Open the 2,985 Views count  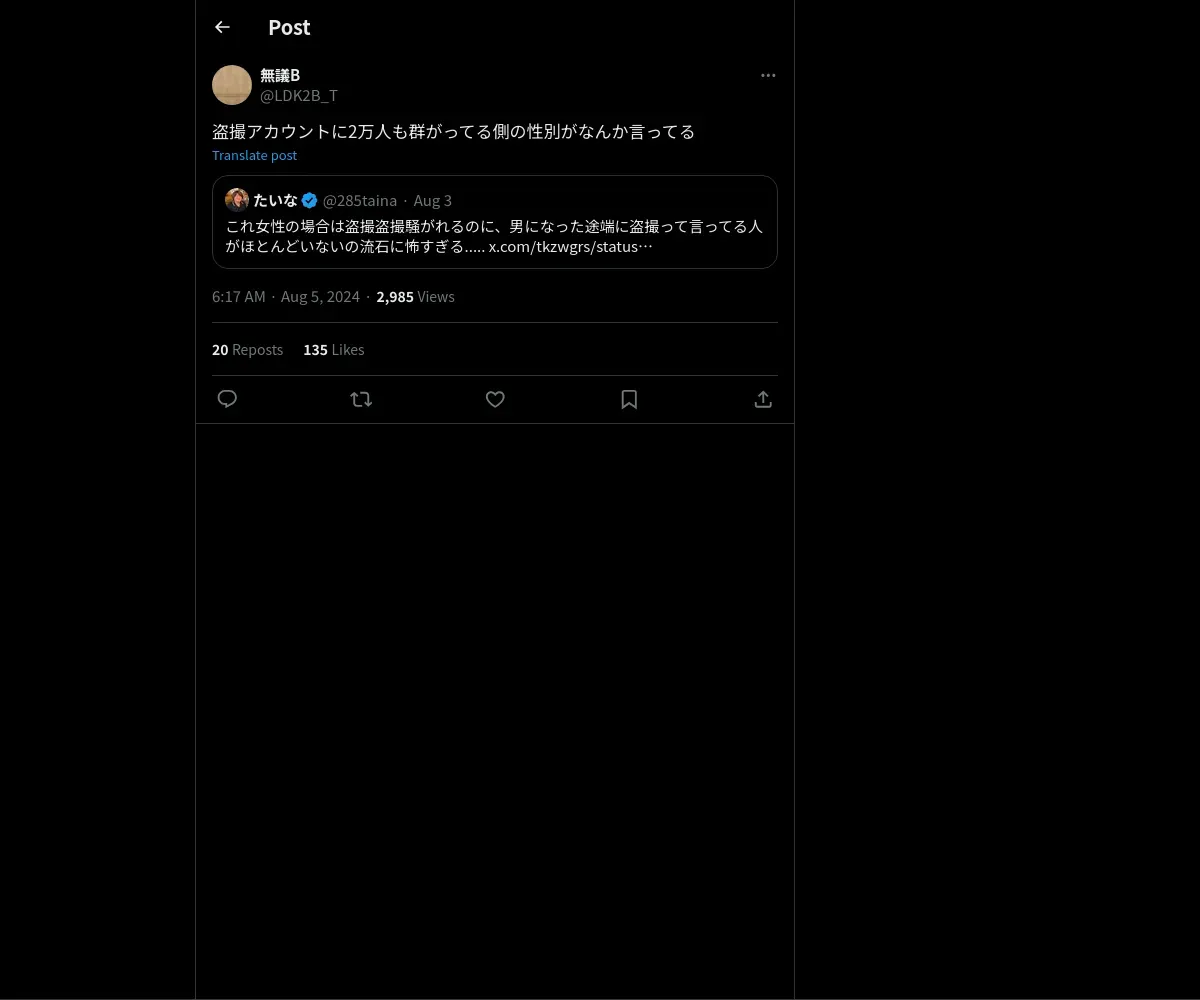point(415,296)
